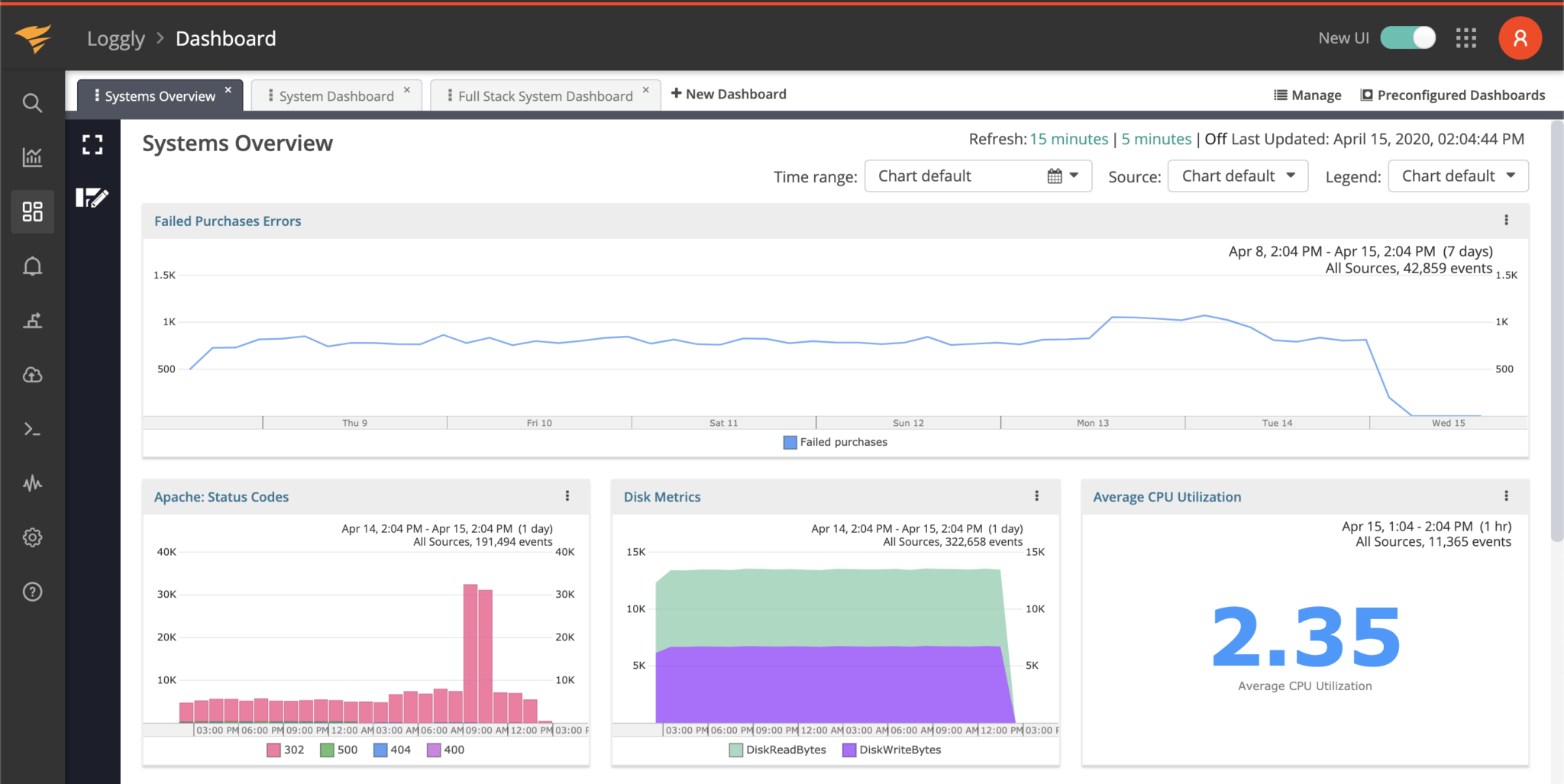Set refresh interval to 5 minutes

point(1156,139)
